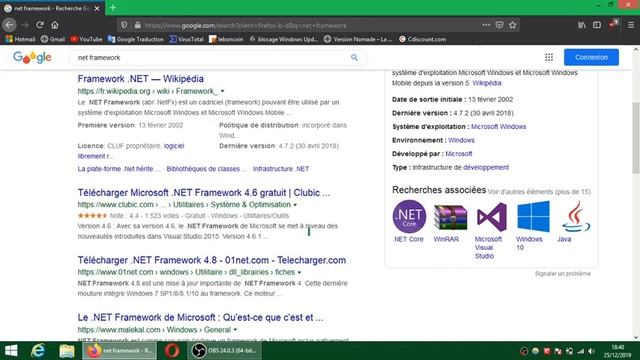Open tracking protection shield in address bar
The height and width of the screenshot is (360, 640).
(x=124, y=25)
